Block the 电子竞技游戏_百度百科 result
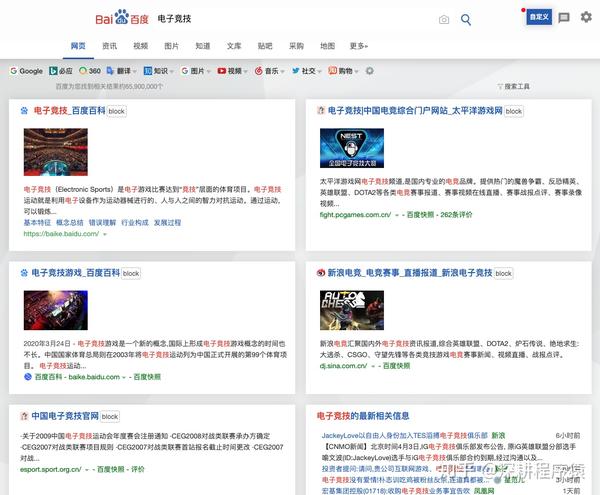The width and height of the screenshot is (600, 495). (131, 274)
